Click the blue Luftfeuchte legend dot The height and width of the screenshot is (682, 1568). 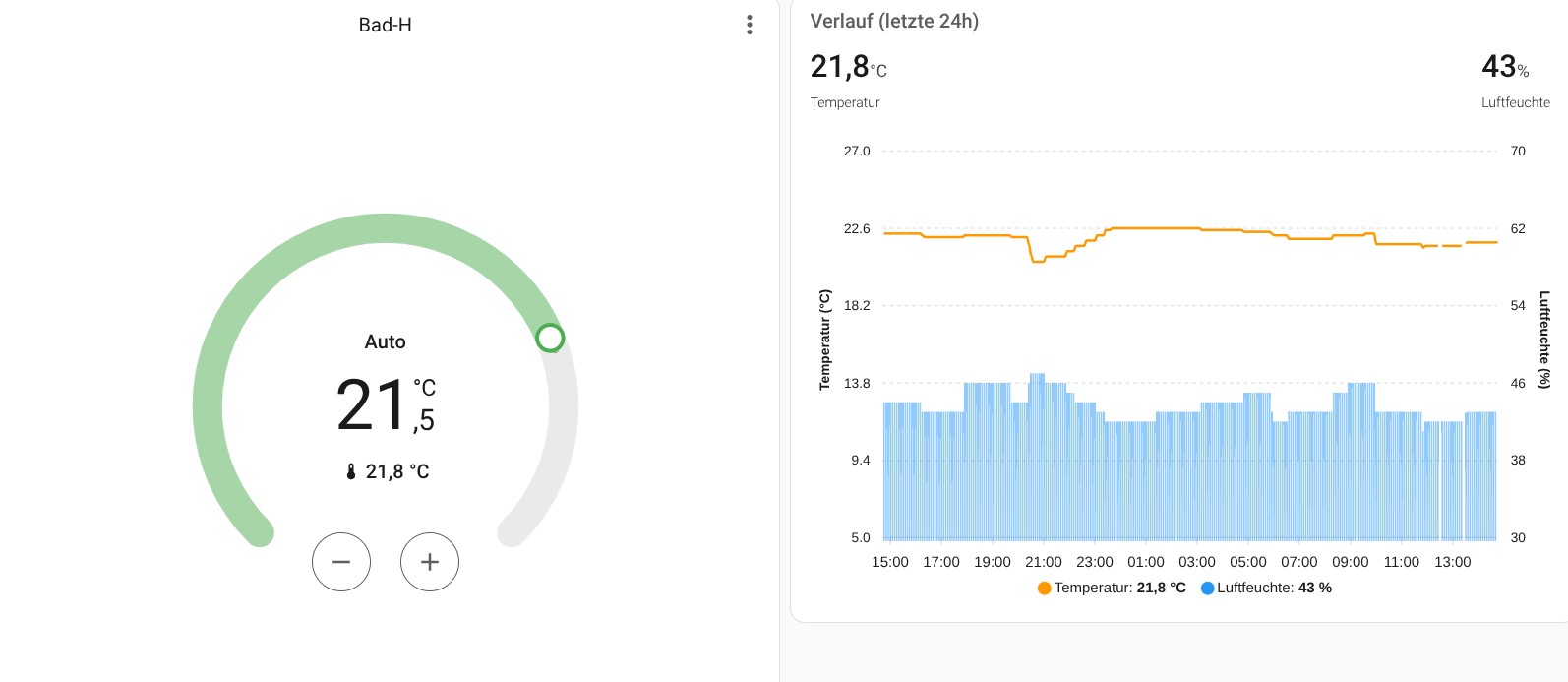coord(1207,589)
